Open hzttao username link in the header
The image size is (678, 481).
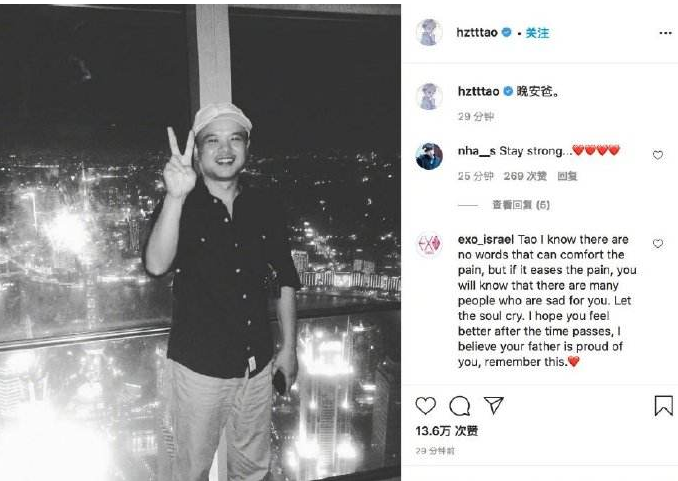[x=477, y=32]
